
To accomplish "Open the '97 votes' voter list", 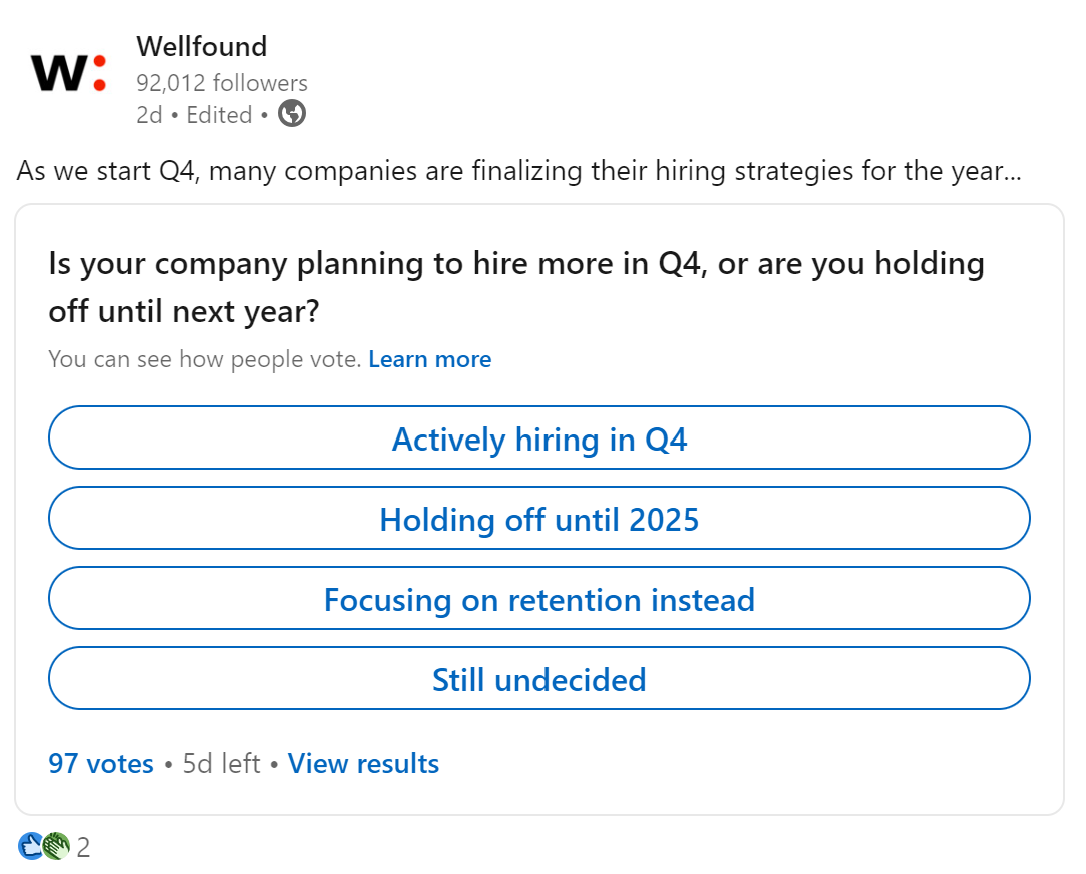I will pyautogui.click(x=101, y=764).
